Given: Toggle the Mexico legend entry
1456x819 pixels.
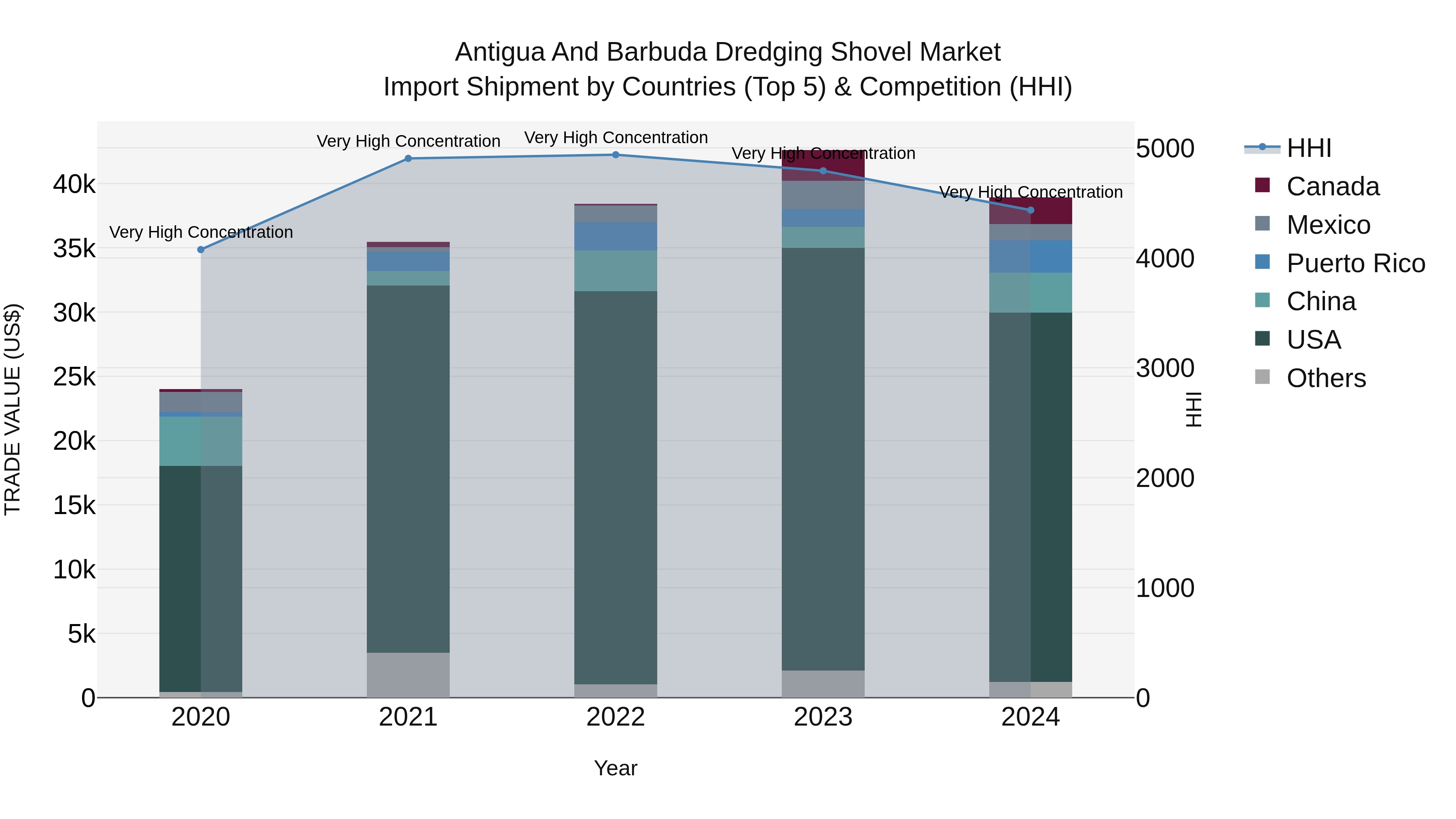Looking at the screenshot, I should click(x=1312, y=225).
